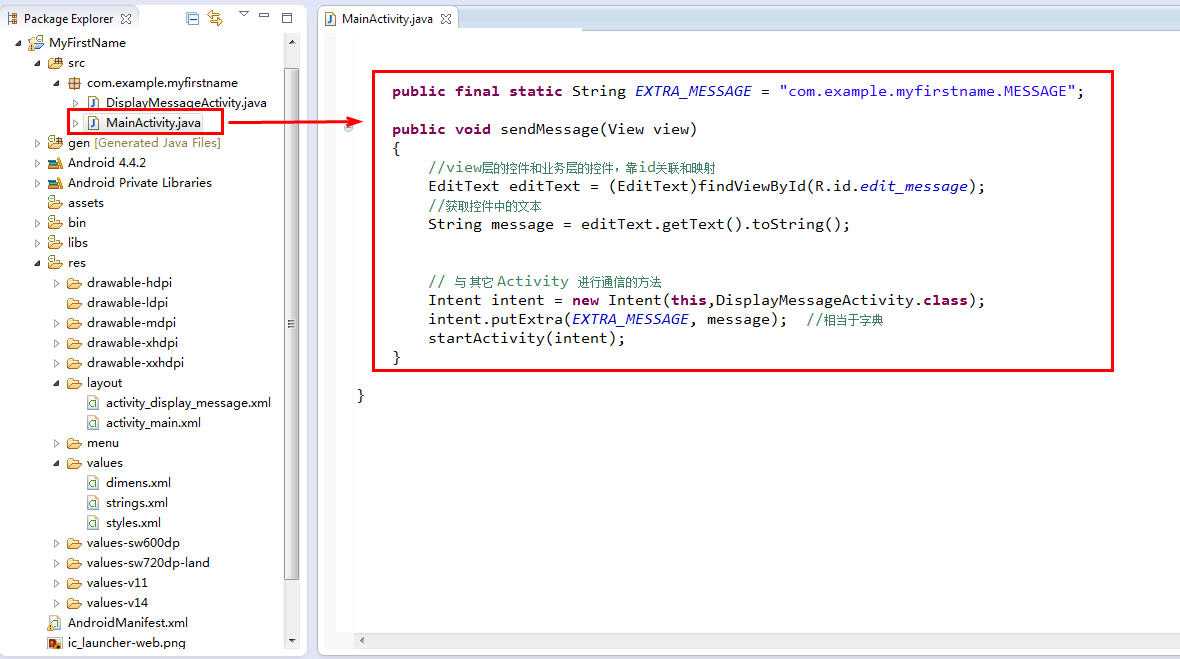Collapse the res folder
This screenshot has width=1180, height=659.
[37, 263]
